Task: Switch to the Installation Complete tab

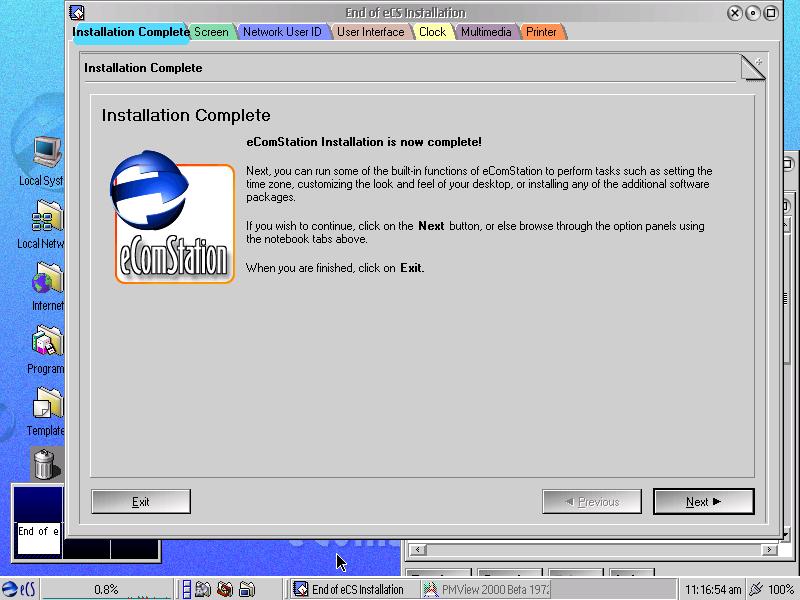Action: click(x=131, y=32)
